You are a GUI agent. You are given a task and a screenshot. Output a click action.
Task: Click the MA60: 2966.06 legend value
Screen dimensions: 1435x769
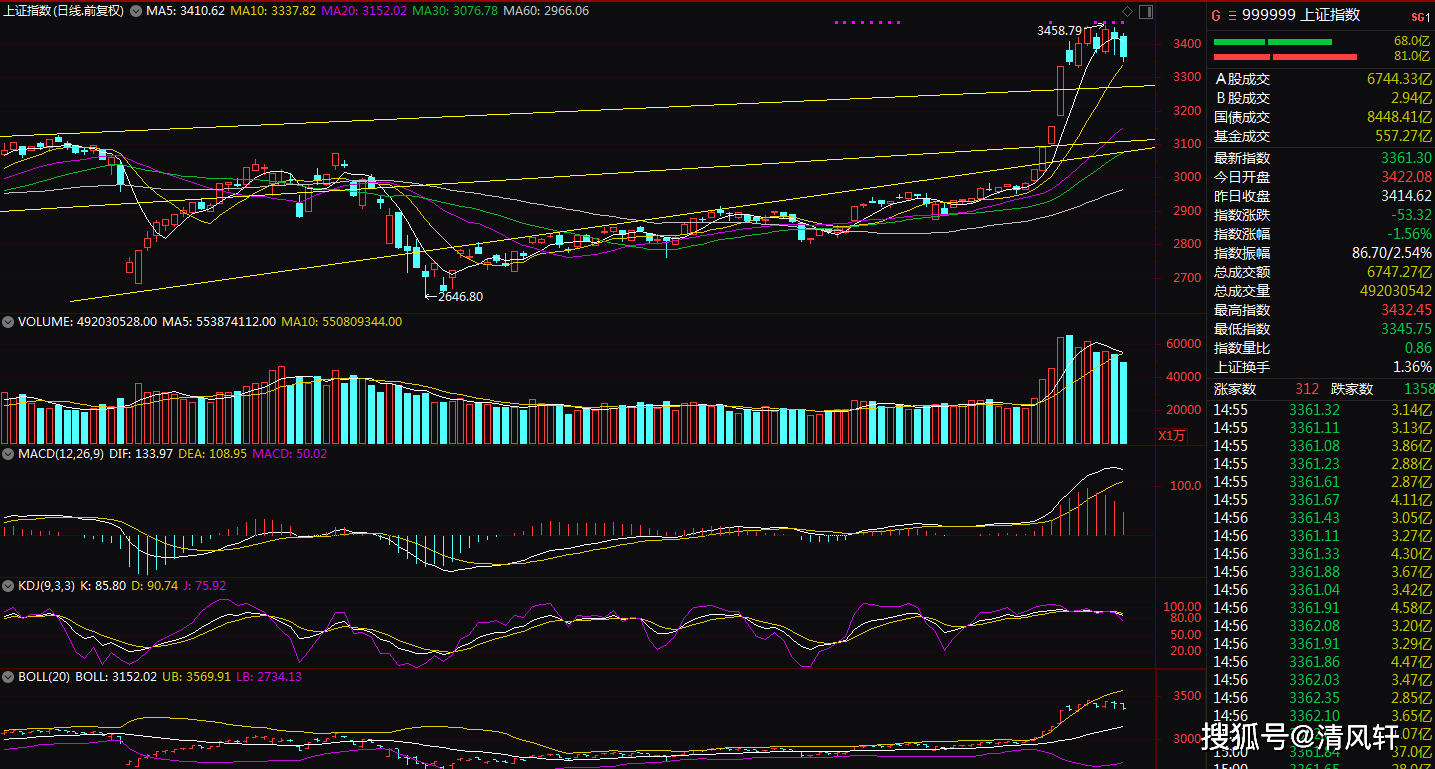point(547,11)
